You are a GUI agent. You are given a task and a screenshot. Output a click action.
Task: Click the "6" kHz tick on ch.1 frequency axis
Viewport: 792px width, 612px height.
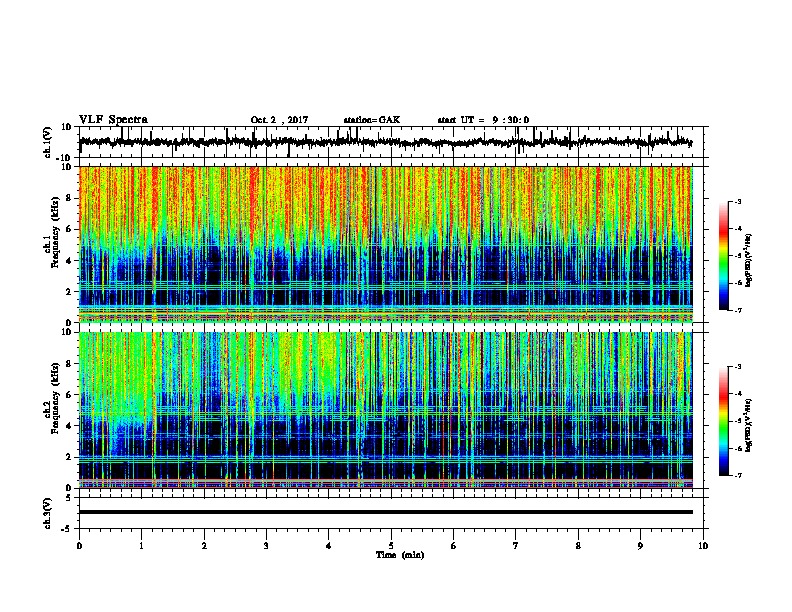click(69, 229)
